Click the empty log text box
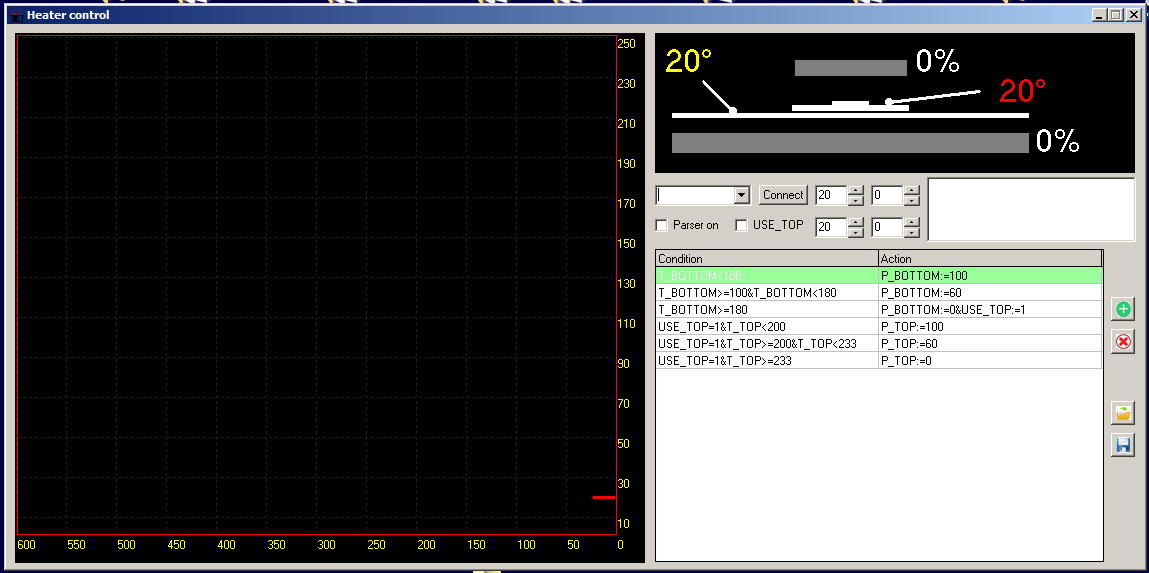 click(1031, 210)
